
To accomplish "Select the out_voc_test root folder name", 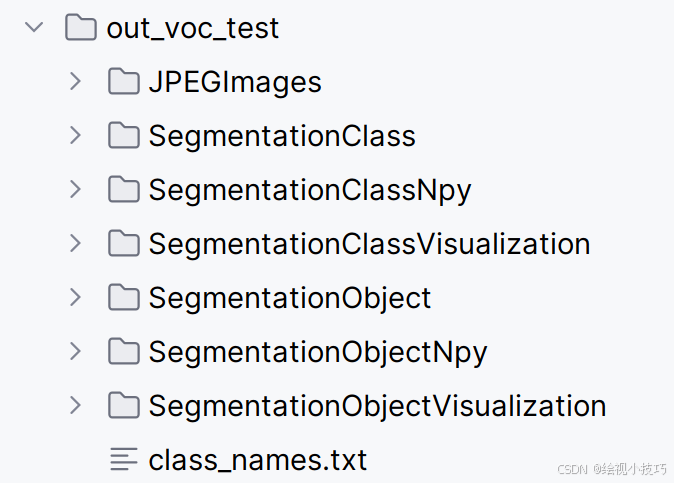I will (x=193, y=28).
